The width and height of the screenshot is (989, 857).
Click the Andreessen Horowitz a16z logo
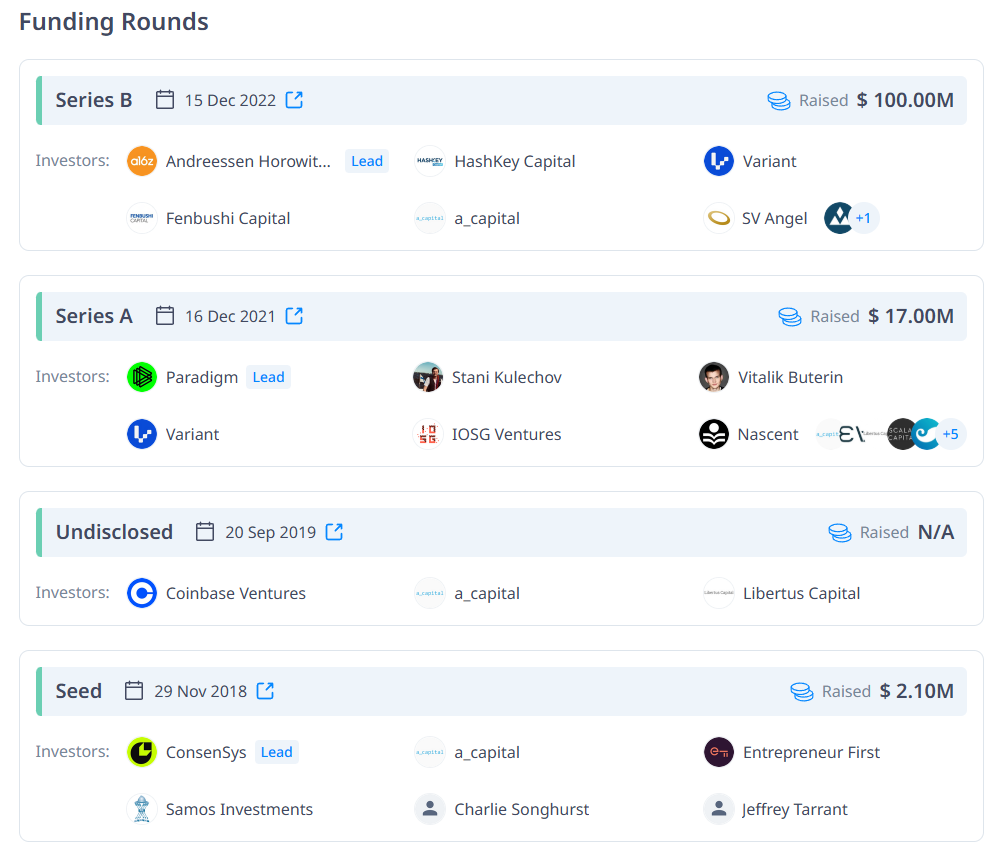click(x=142, y=161)
